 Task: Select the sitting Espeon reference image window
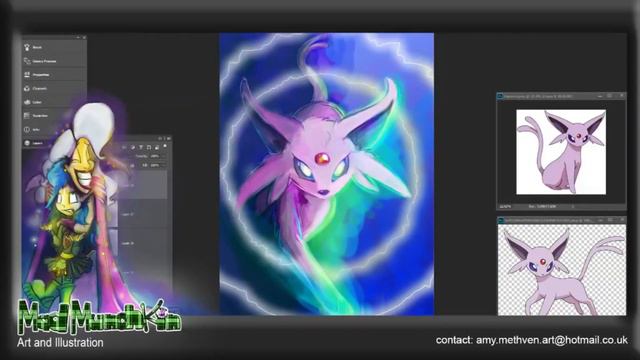(x=561, y=152)
